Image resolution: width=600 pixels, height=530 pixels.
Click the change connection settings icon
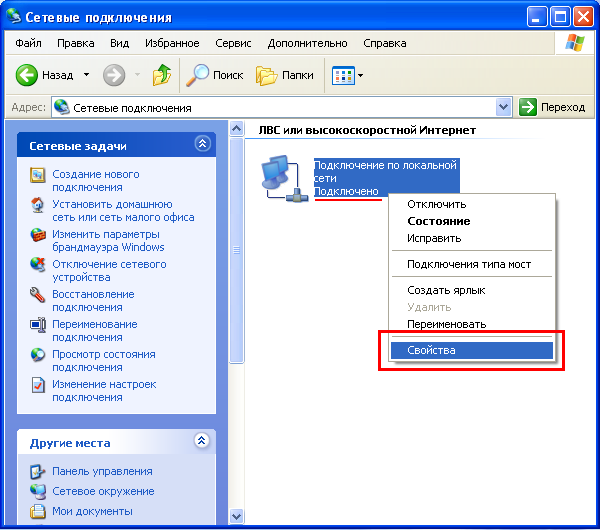[x=38, y=385]
